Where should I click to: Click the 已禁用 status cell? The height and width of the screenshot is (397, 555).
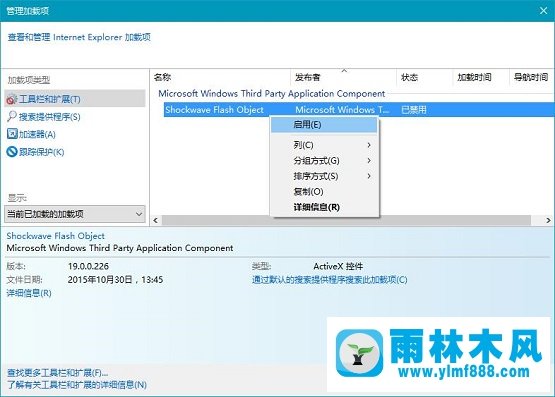click(x=413, y=110)
